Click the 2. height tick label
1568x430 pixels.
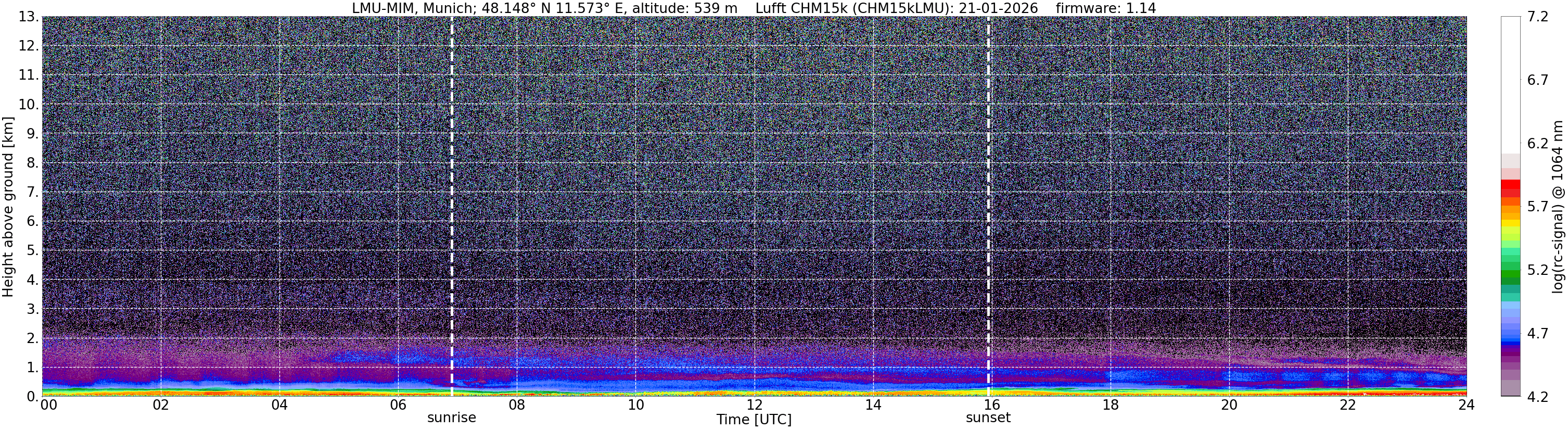pos(33,339)
